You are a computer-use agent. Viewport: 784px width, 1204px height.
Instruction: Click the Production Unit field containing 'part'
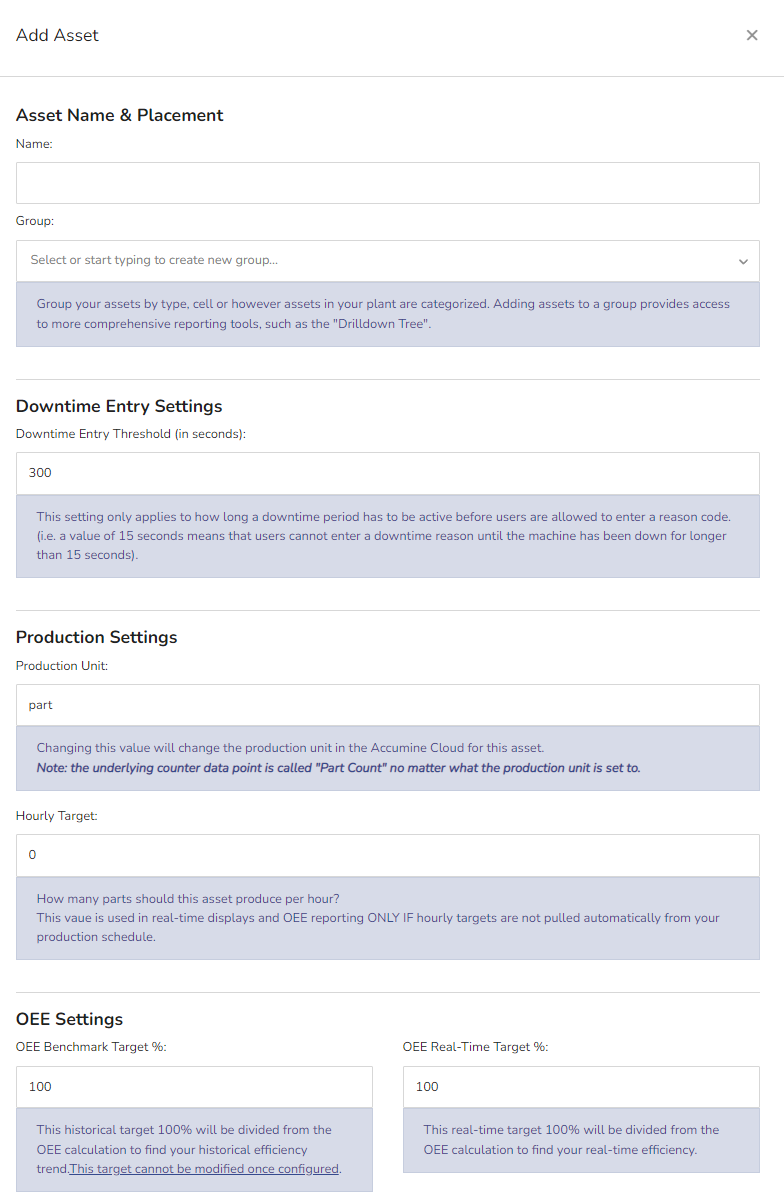(x=388, y=704)
